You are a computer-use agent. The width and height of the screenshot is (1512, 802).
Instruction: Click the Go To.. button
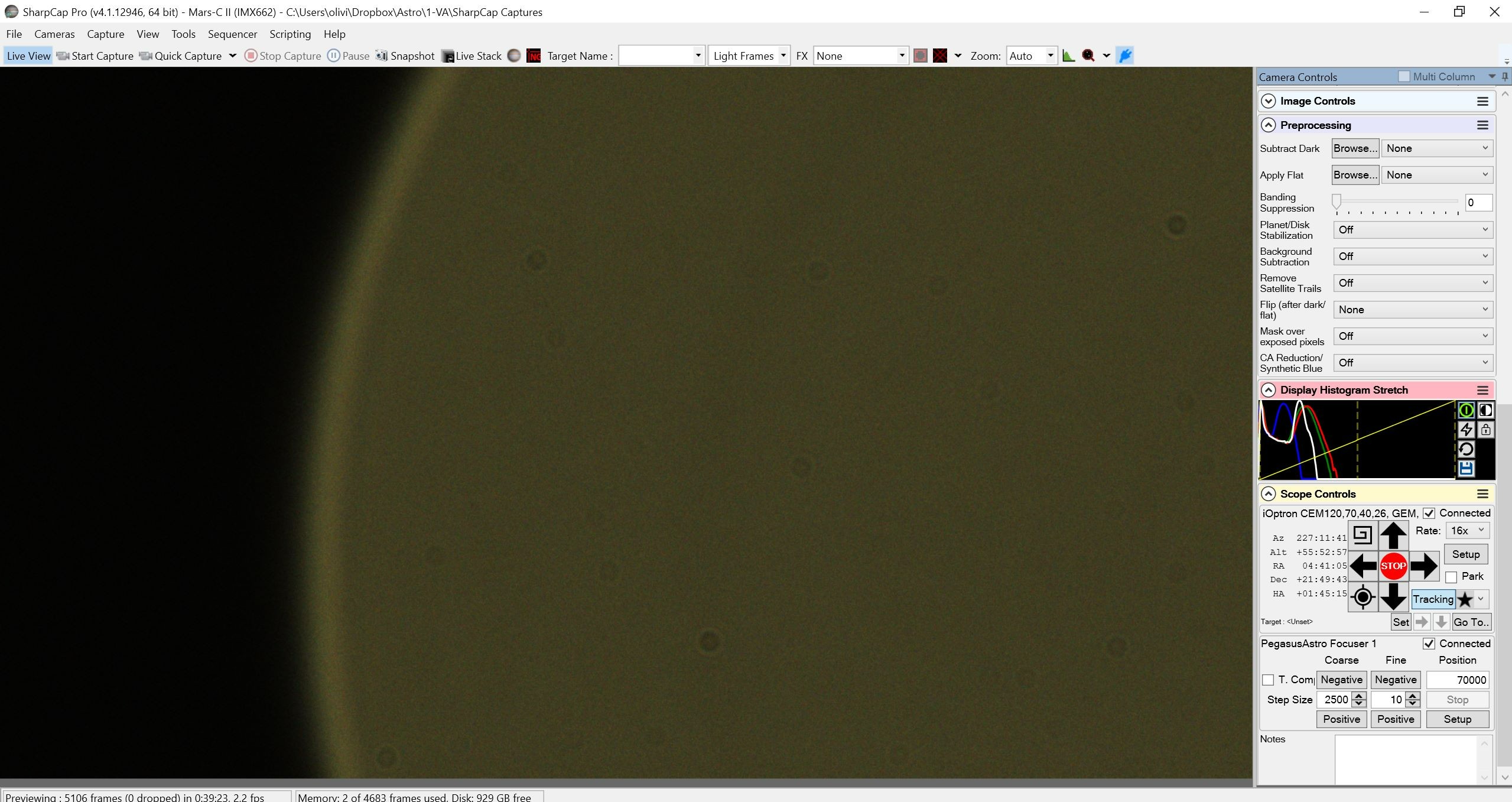(1471, 622)
